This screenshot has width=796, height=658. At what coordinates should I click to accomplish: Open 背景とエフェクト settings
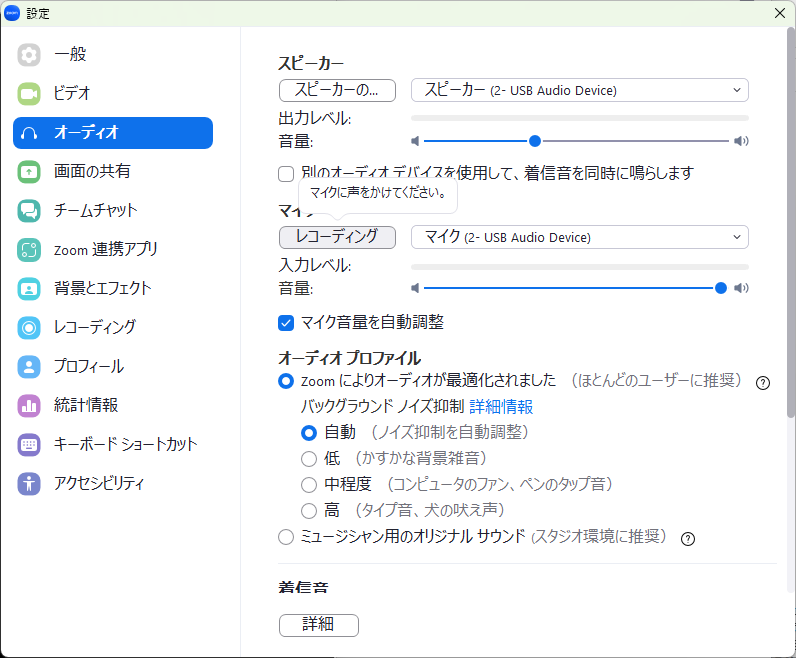click(113, 289)
